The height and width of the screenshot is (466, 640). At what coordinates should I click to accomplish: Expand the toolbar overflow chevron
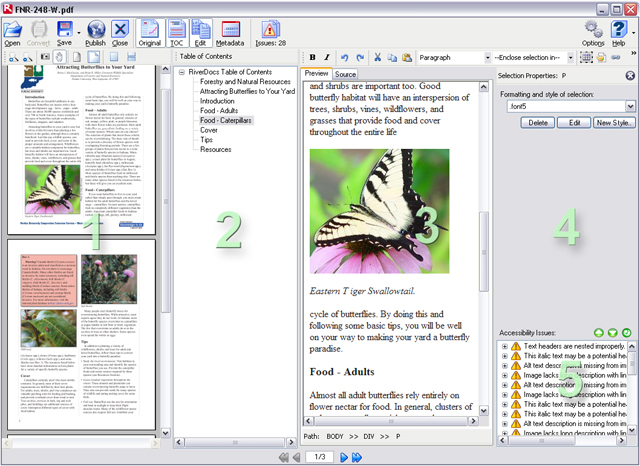coord(633,53)
